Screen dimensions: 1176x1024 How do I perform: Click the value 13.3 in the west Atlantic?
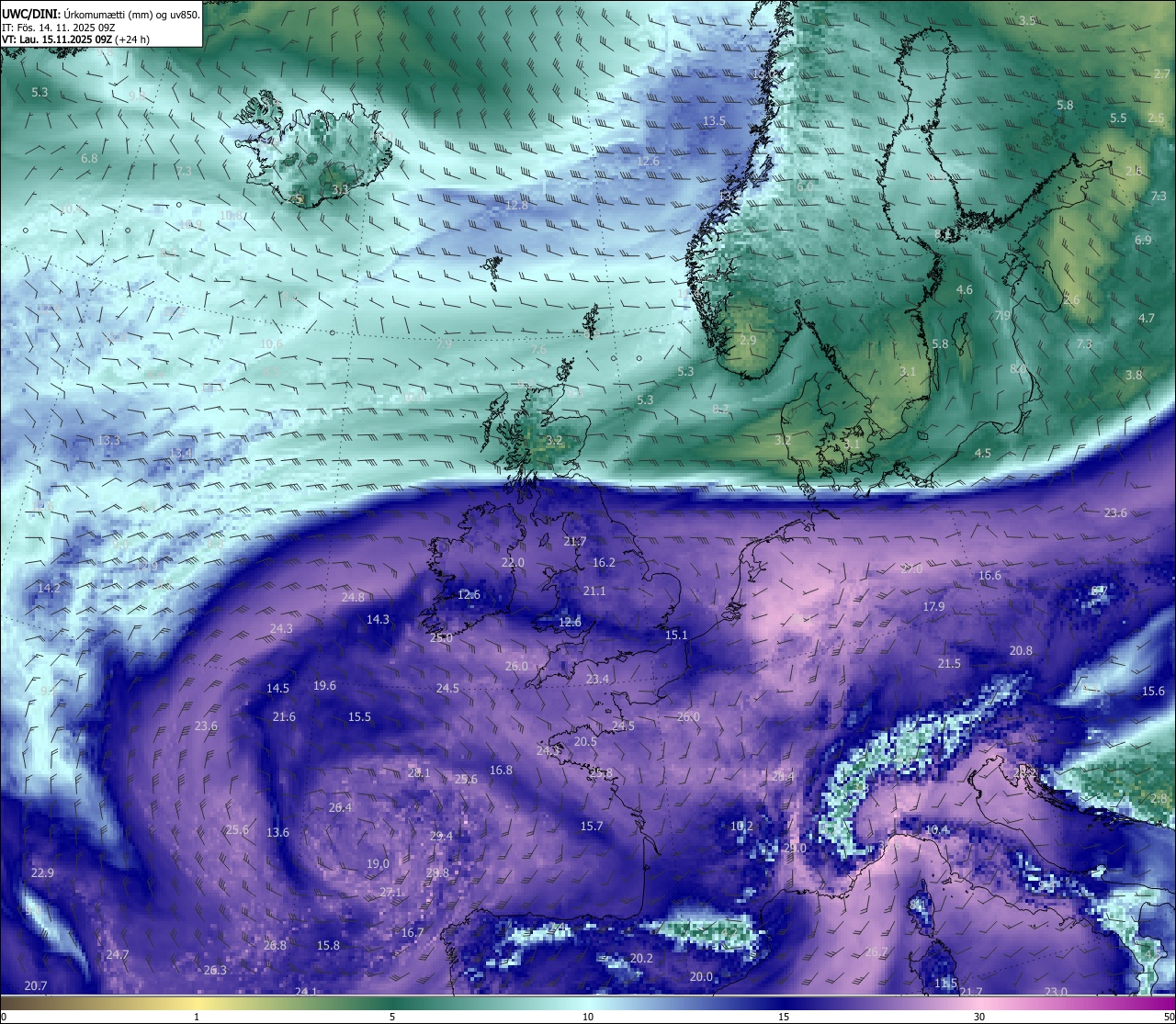coord(108,440)
